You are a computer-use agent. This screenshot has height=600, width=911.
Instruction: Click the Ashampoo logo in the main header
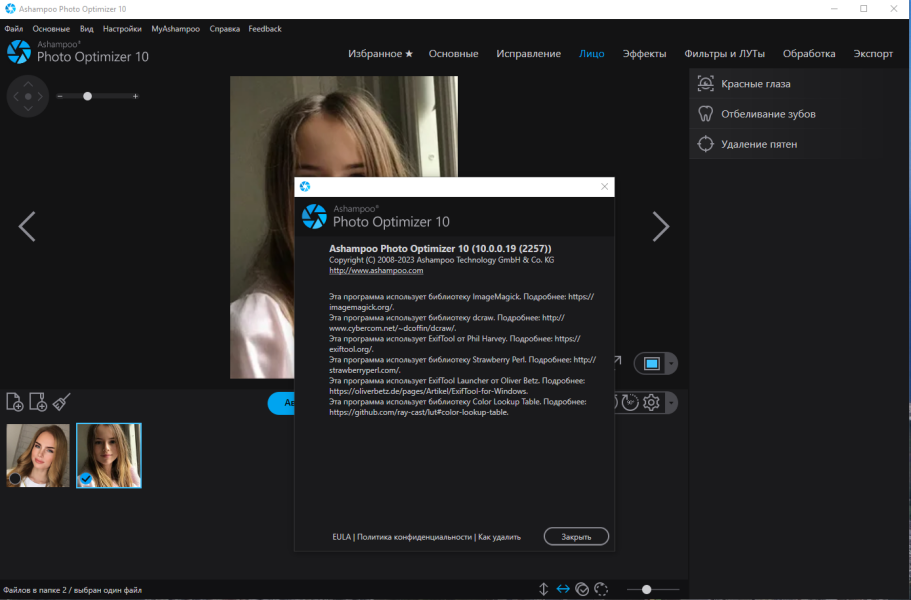pos(19,52)
